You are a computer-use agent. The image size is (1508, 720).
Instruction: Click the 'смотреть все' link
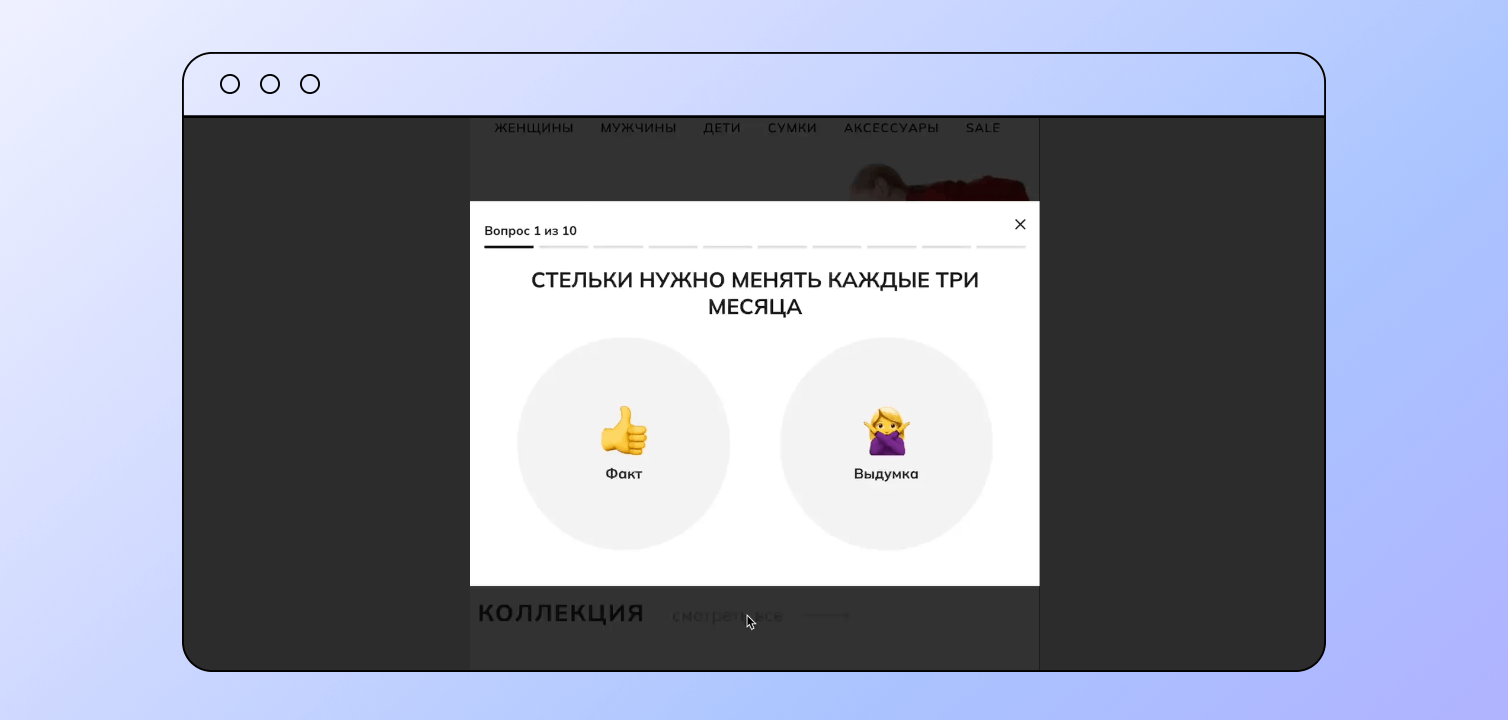[x=727, y=617]
